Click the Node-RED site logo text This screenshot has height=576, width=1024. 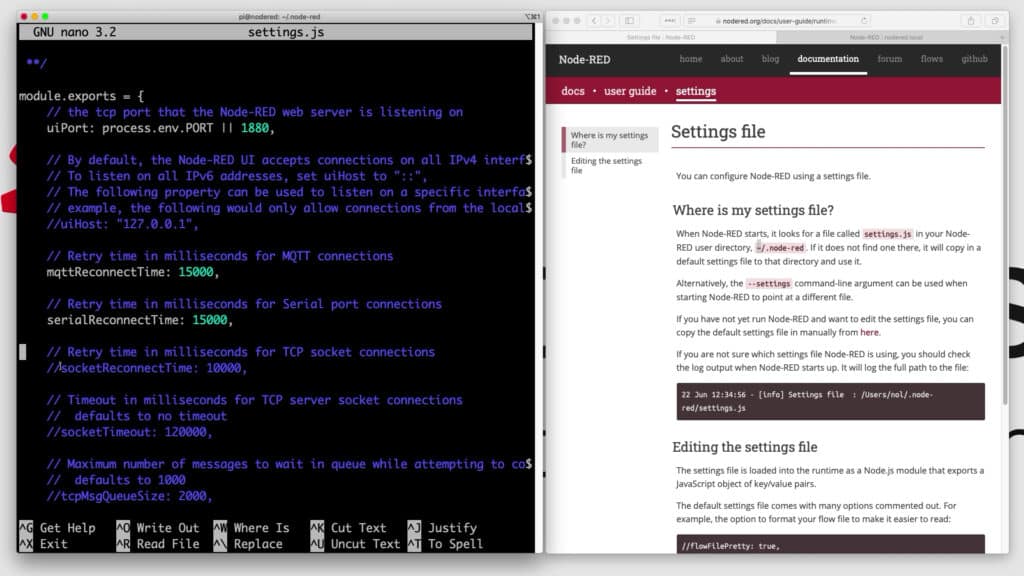584,59
